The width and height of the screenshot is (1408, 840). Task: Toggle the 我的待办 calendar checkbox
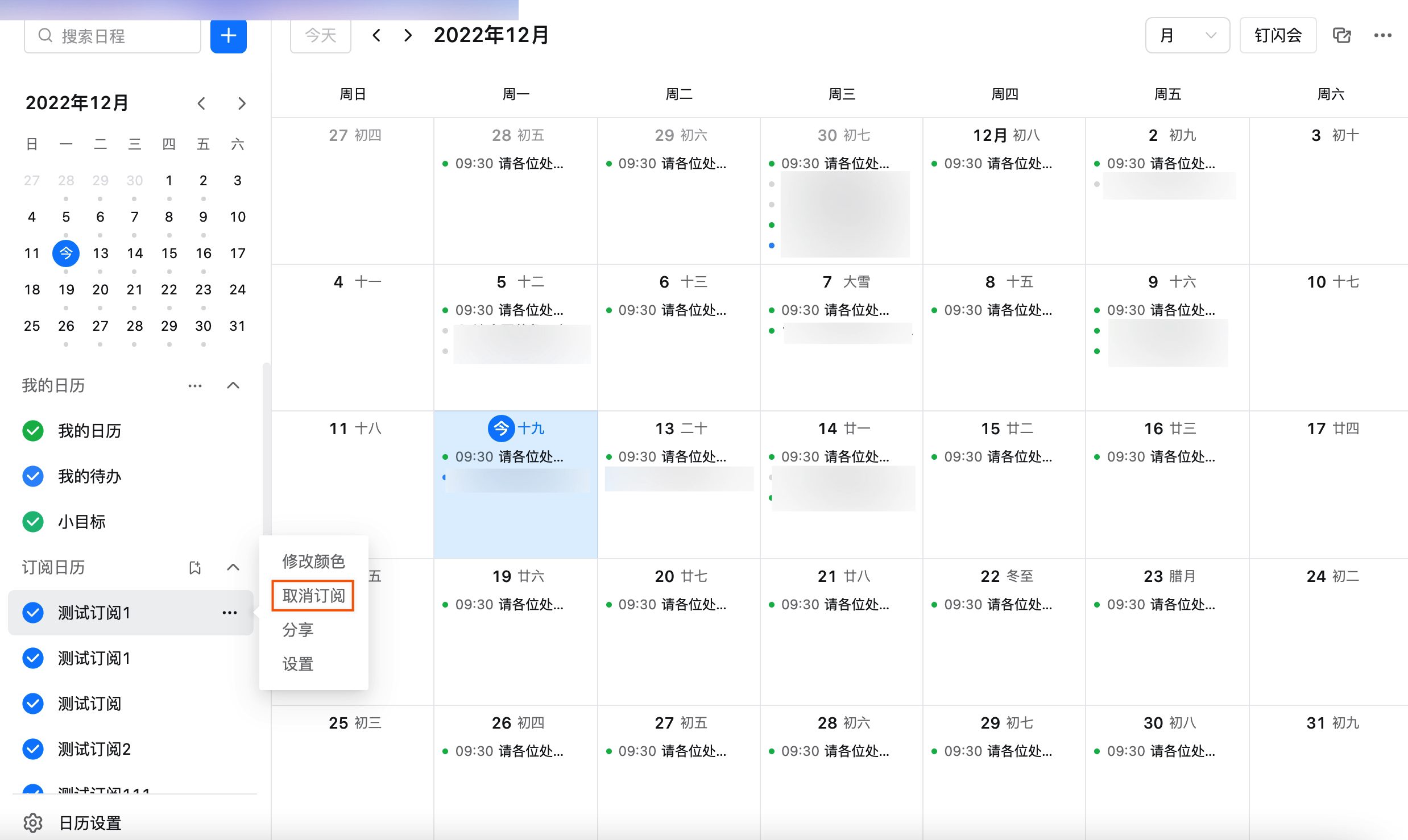click(x=33, y=476)
